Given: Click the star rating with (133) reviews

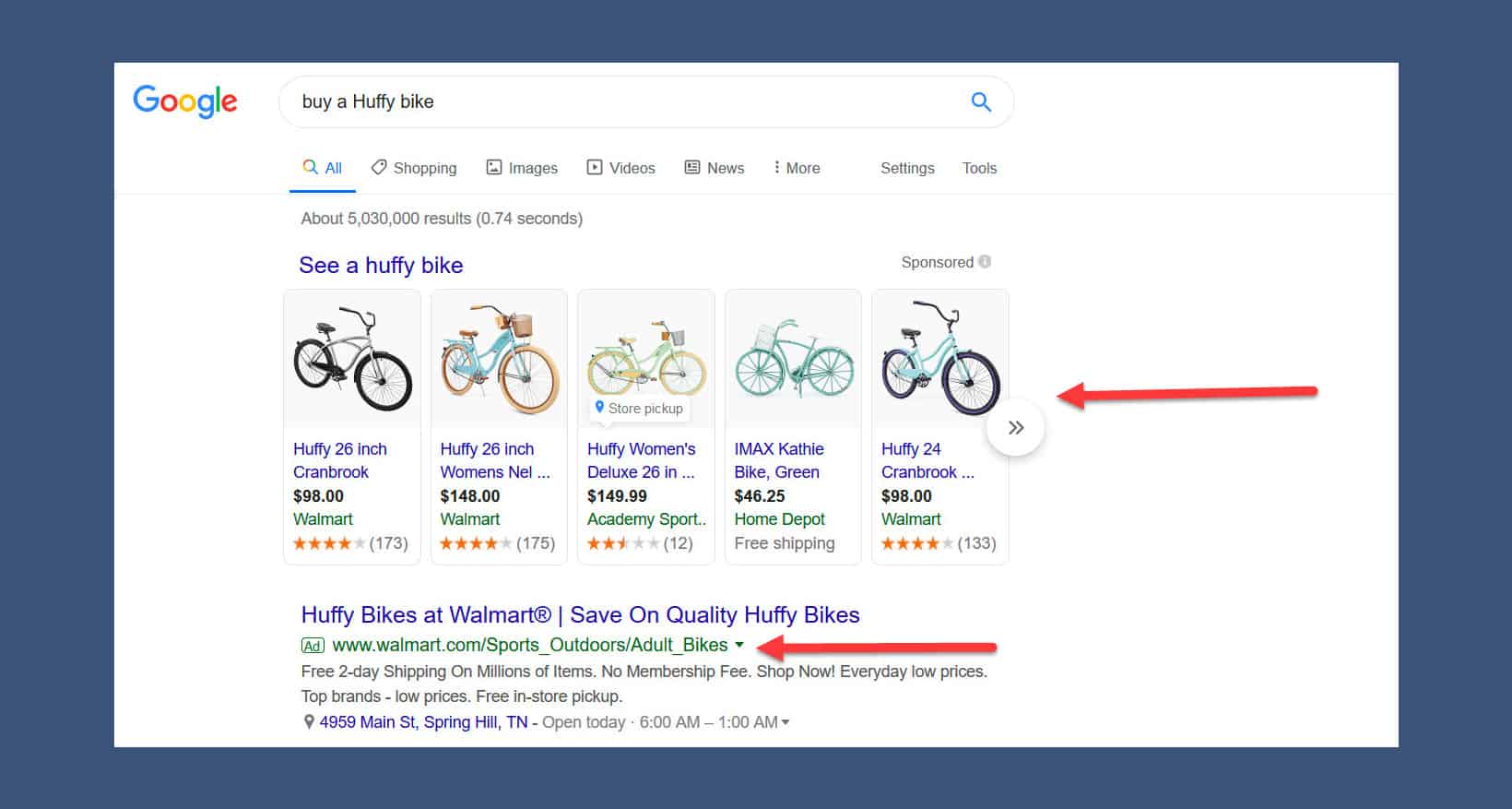Looking at the screenshot, I should tap(939, 543).
